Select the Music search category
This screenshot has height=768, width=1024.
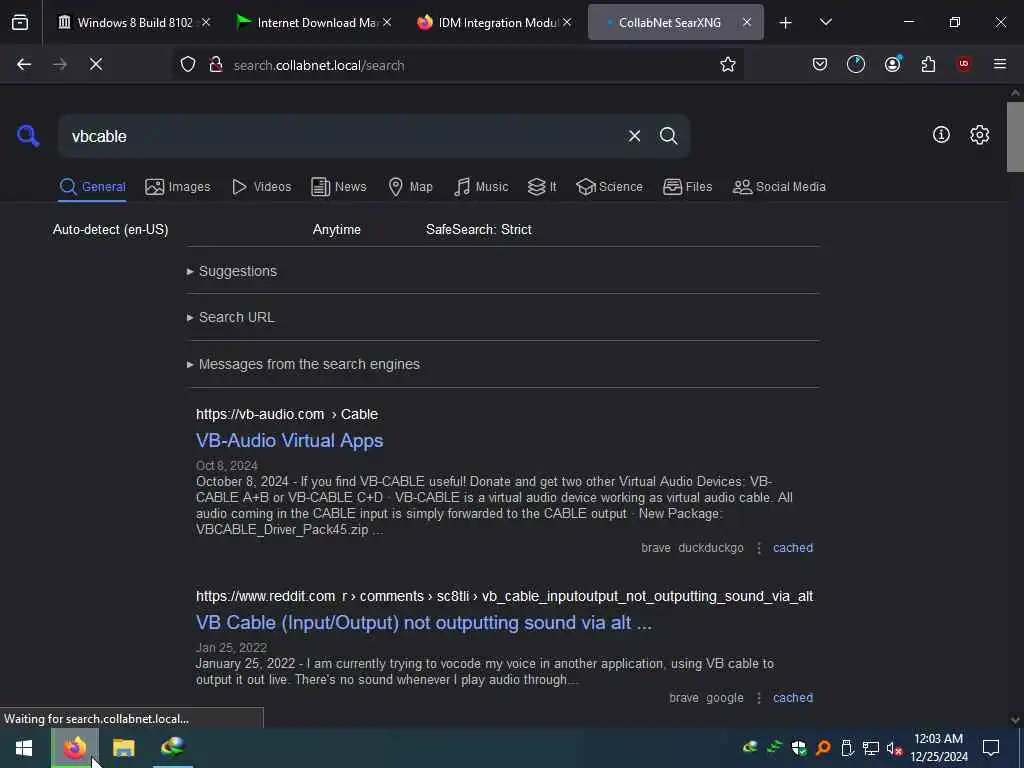pyautogui.click(x=481, y=187)
